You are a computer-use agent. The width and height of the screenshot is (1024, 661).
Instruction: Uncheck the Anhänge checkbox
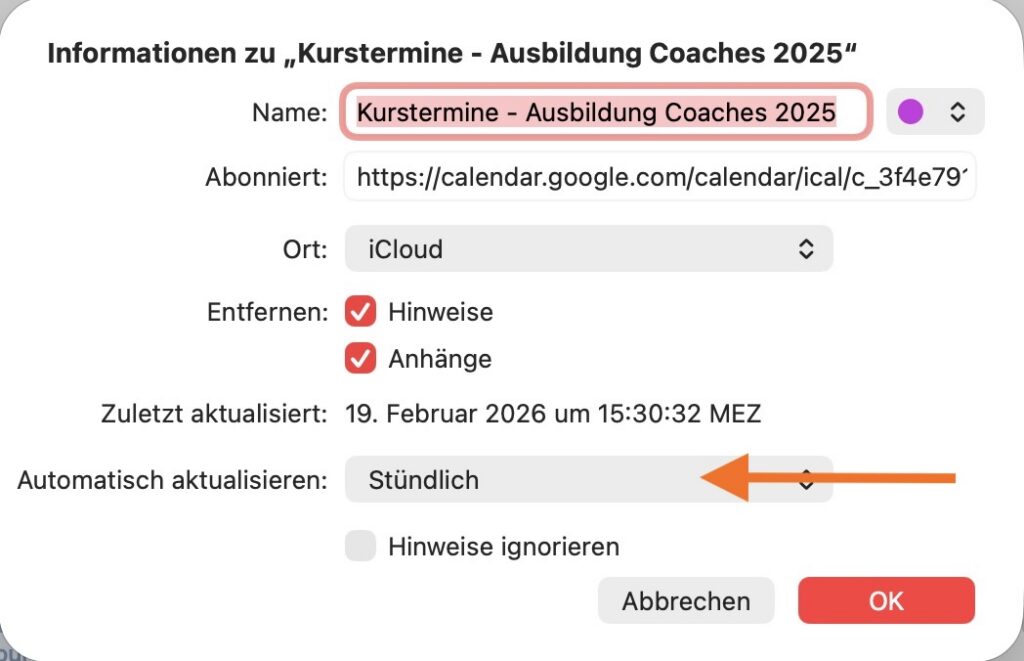(x=360, y=357)
